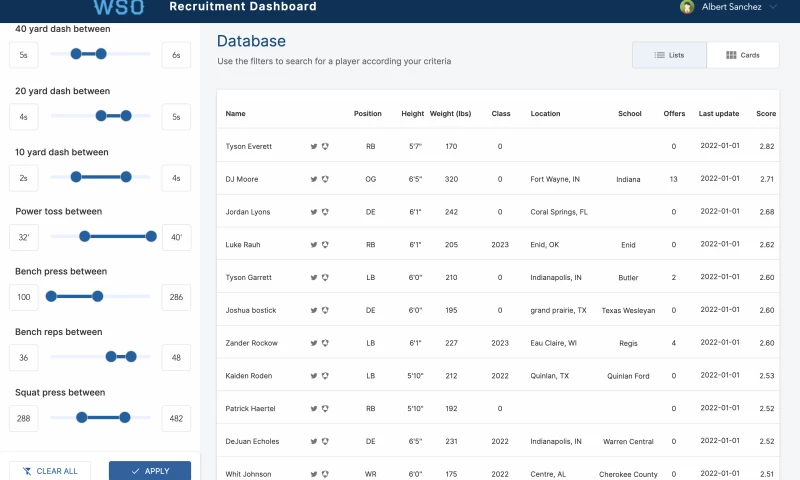800x480 pixels.
Task: Select the Lists view tab
Action: point(669,55)
